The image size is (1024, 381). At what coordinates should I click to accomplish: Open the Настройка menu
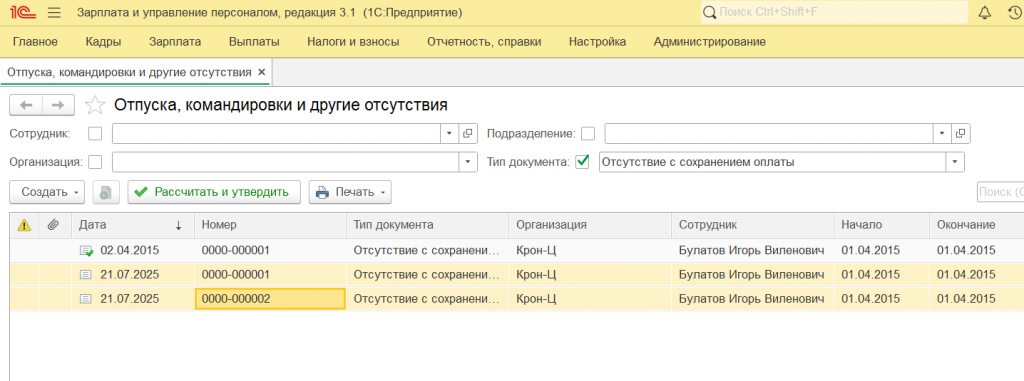click(598, 42)
